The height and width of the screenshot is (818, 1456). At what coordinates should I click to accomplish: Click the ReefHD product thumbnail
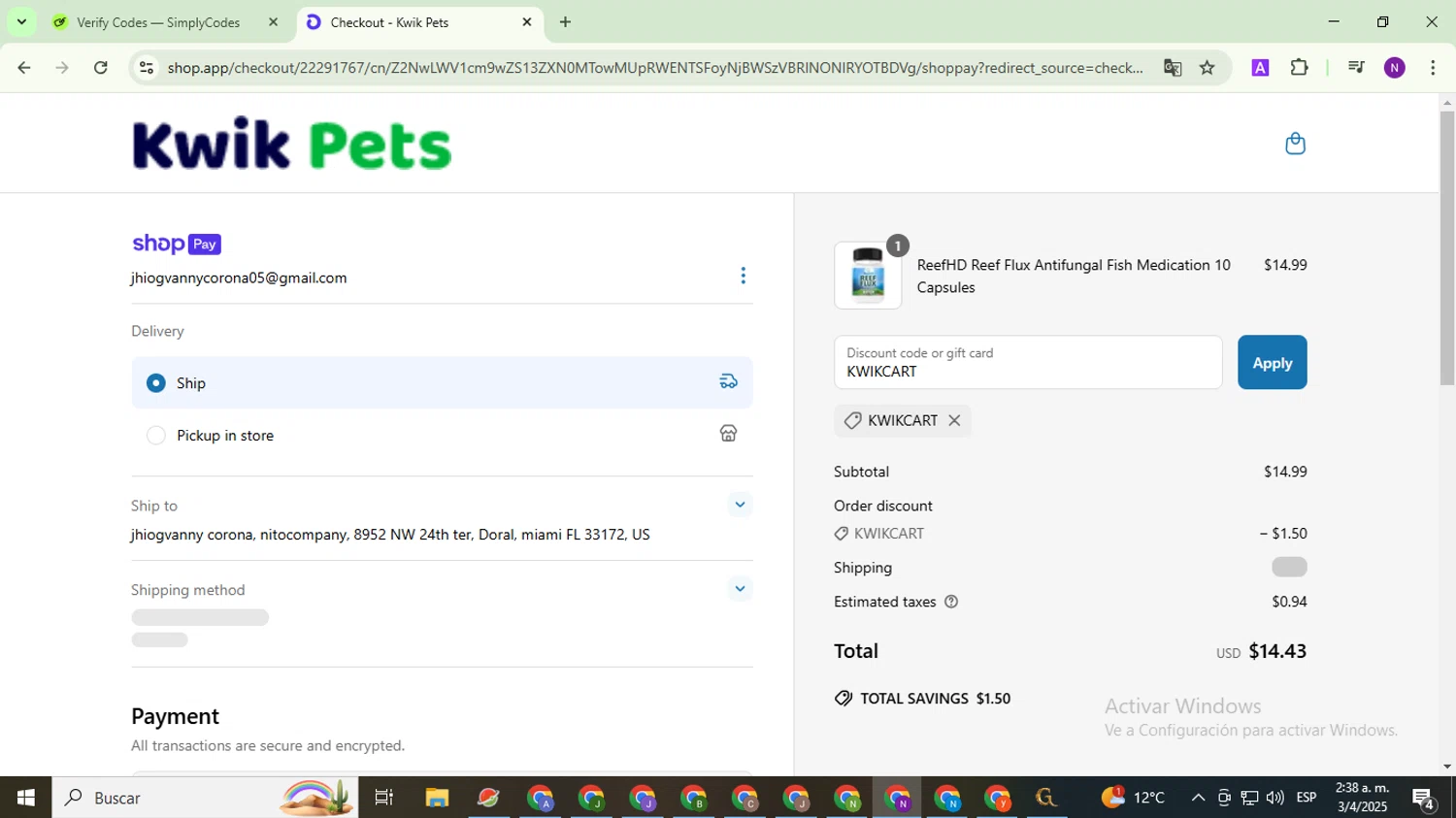pyautogui.click(x=868, y=276)
